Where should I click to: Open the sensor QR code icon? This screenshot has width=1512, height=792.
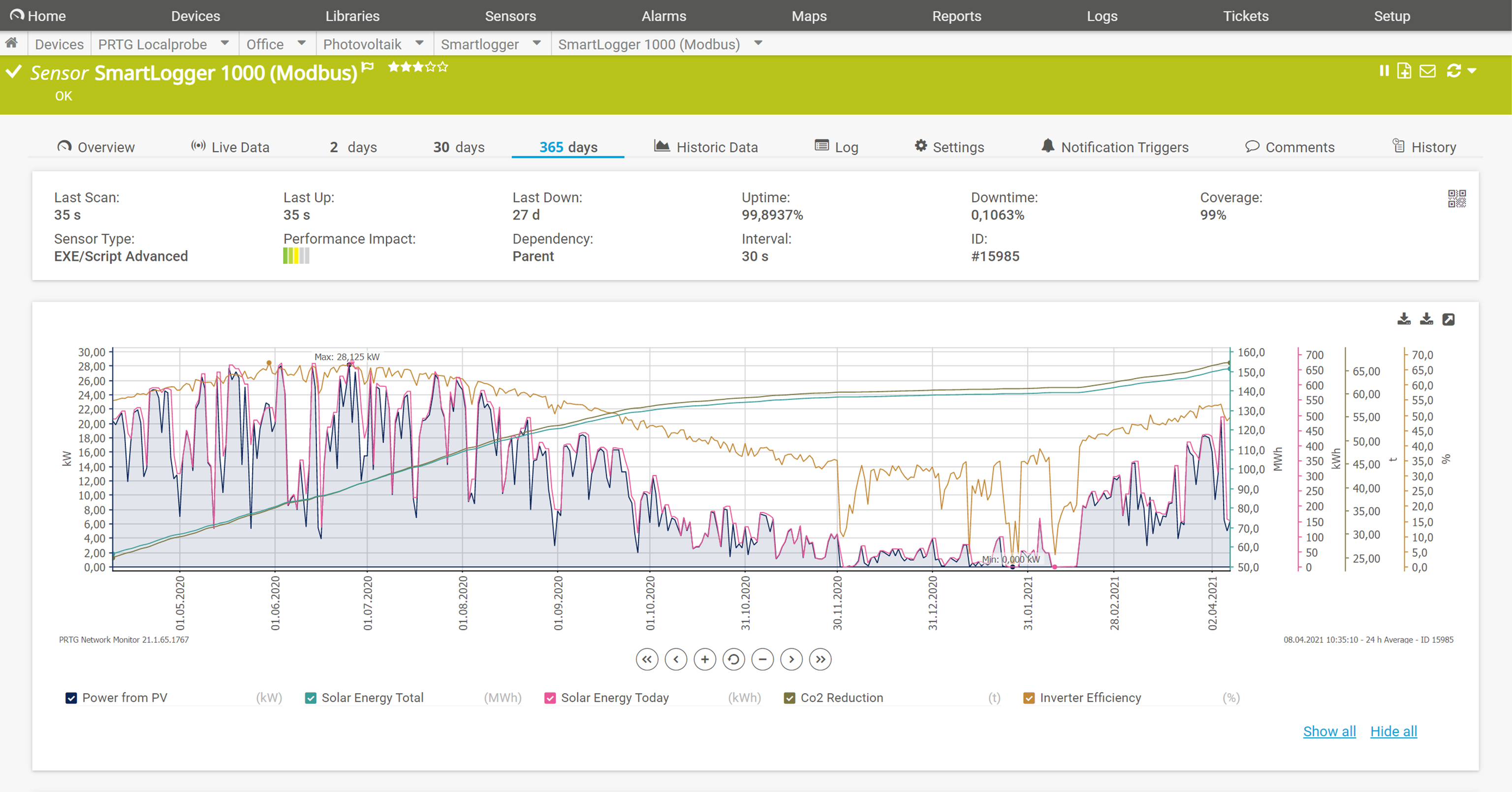pyautogui.click(x=1456, y=198)
